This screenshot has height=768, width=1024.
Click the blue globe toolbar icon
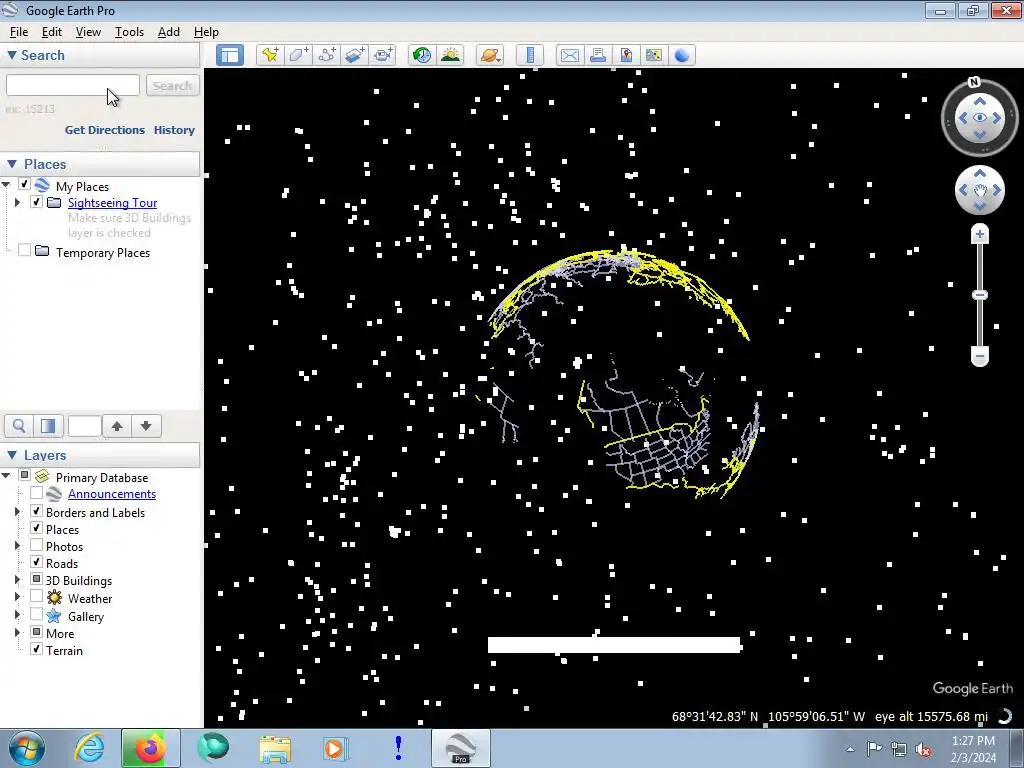(682, 56)
